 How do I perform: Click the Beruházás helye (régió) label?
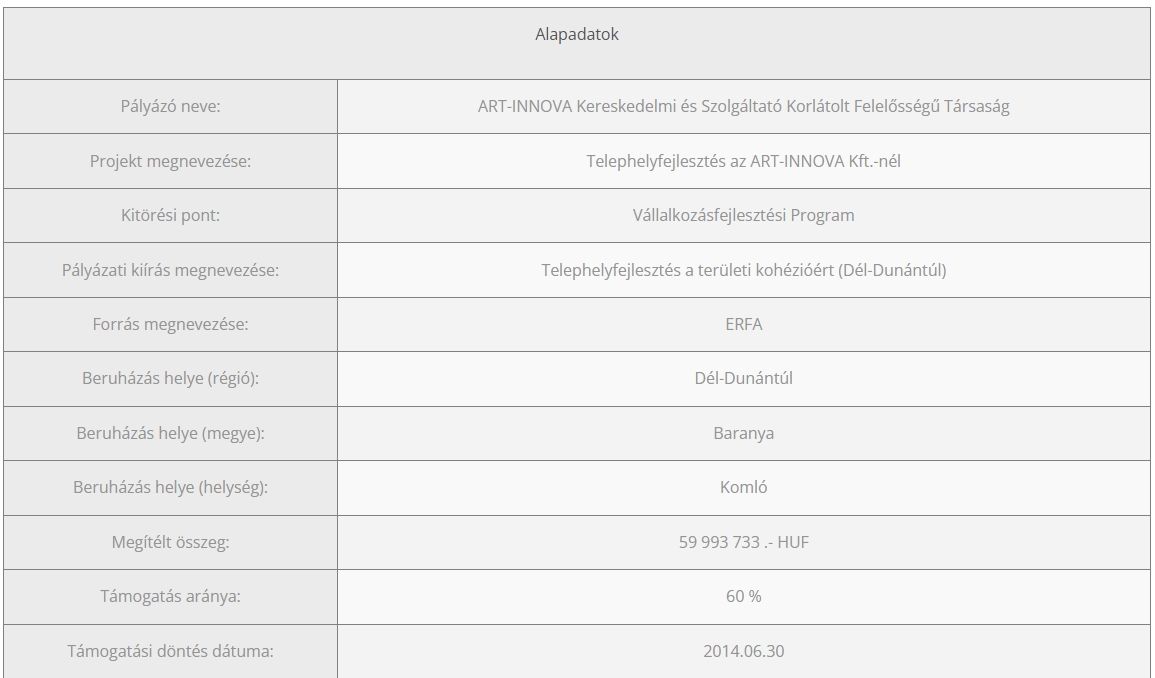tap(170, 379)
